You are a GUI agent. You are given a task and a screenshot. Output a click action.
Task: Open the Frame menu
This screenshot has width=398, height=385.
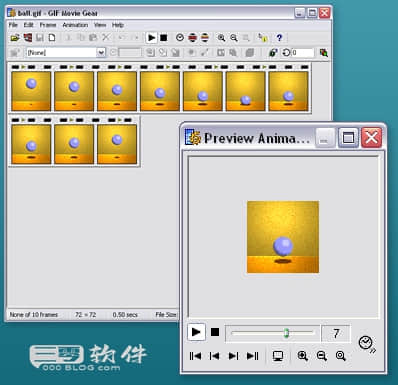point(48,25)
